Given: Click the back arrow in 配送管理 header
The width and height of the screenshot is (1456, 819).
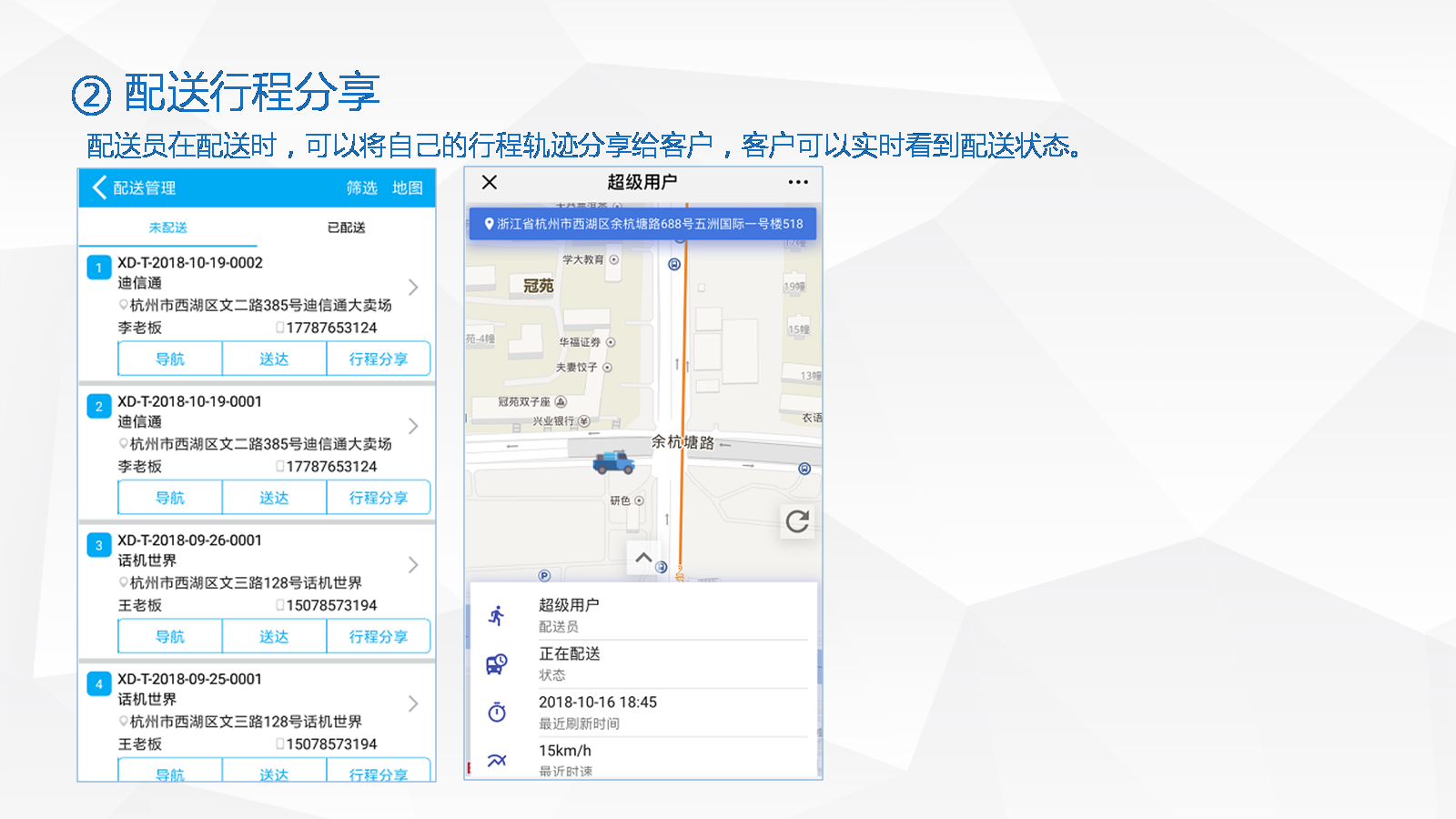Looking at the screenshot, I should (x=99, y=187).
